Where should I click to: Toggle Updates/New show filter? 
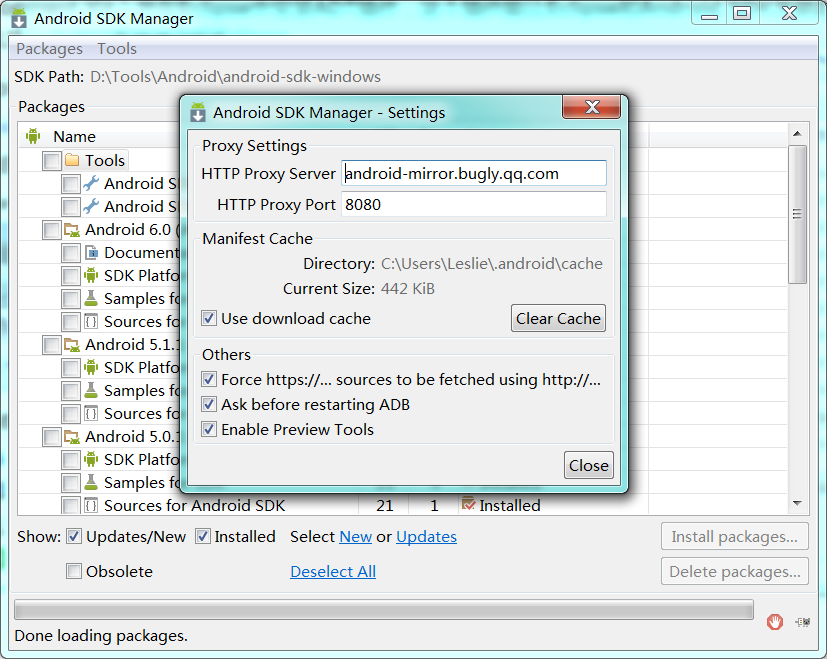74,536
